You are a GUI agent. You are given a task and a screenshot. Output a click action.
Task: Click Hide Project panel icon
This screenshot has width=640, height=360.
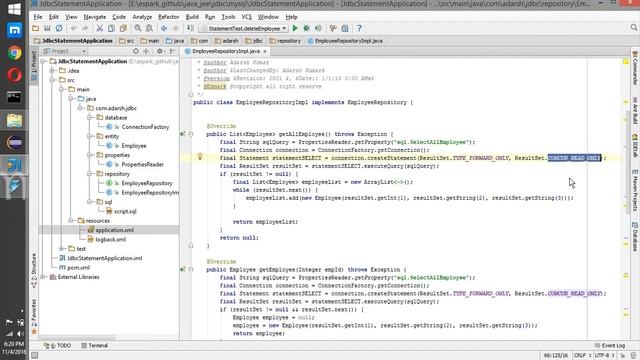coord(173,51)
